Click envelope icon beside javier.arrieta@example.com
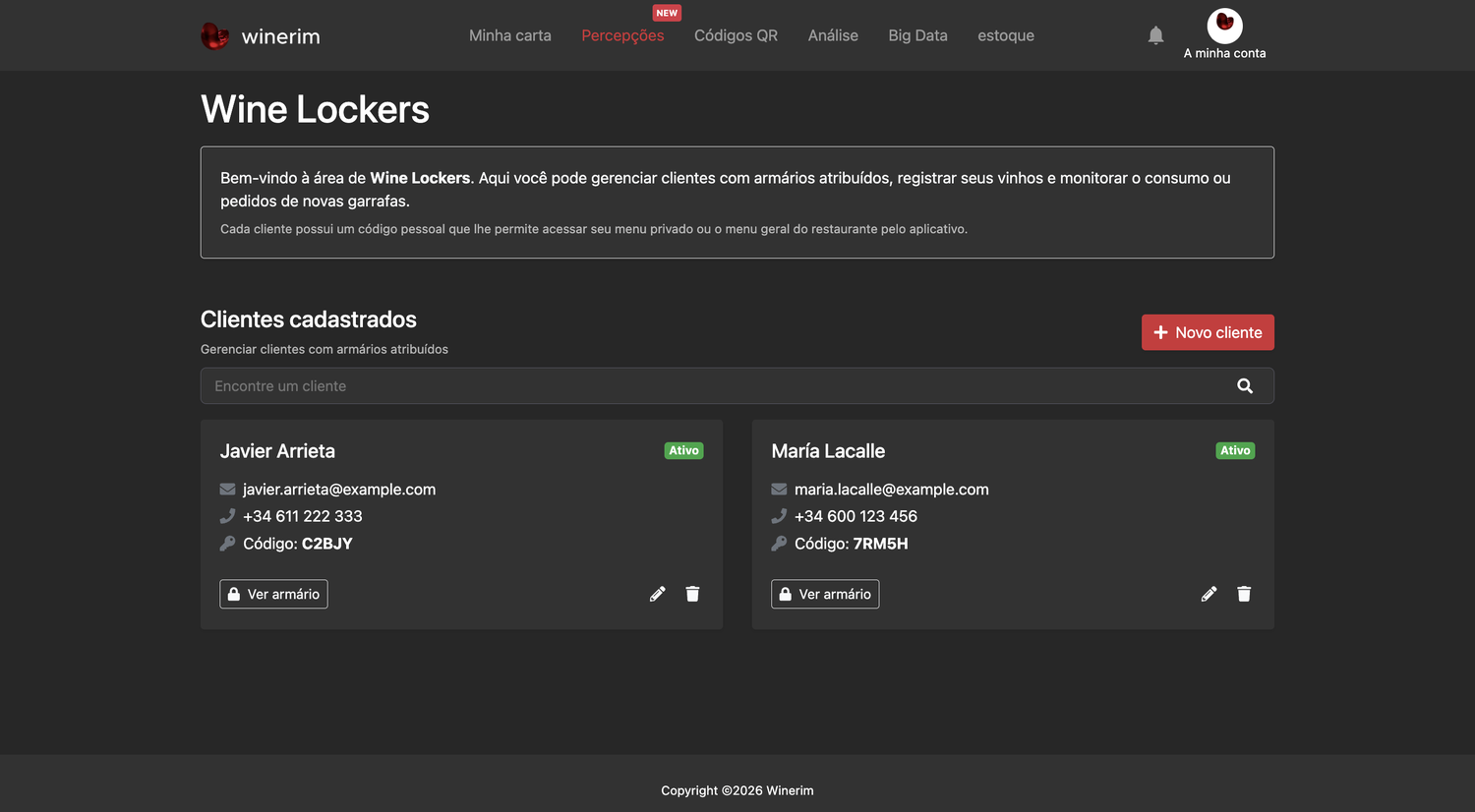Screen dimensions: 1475x812 coord(227,490)
